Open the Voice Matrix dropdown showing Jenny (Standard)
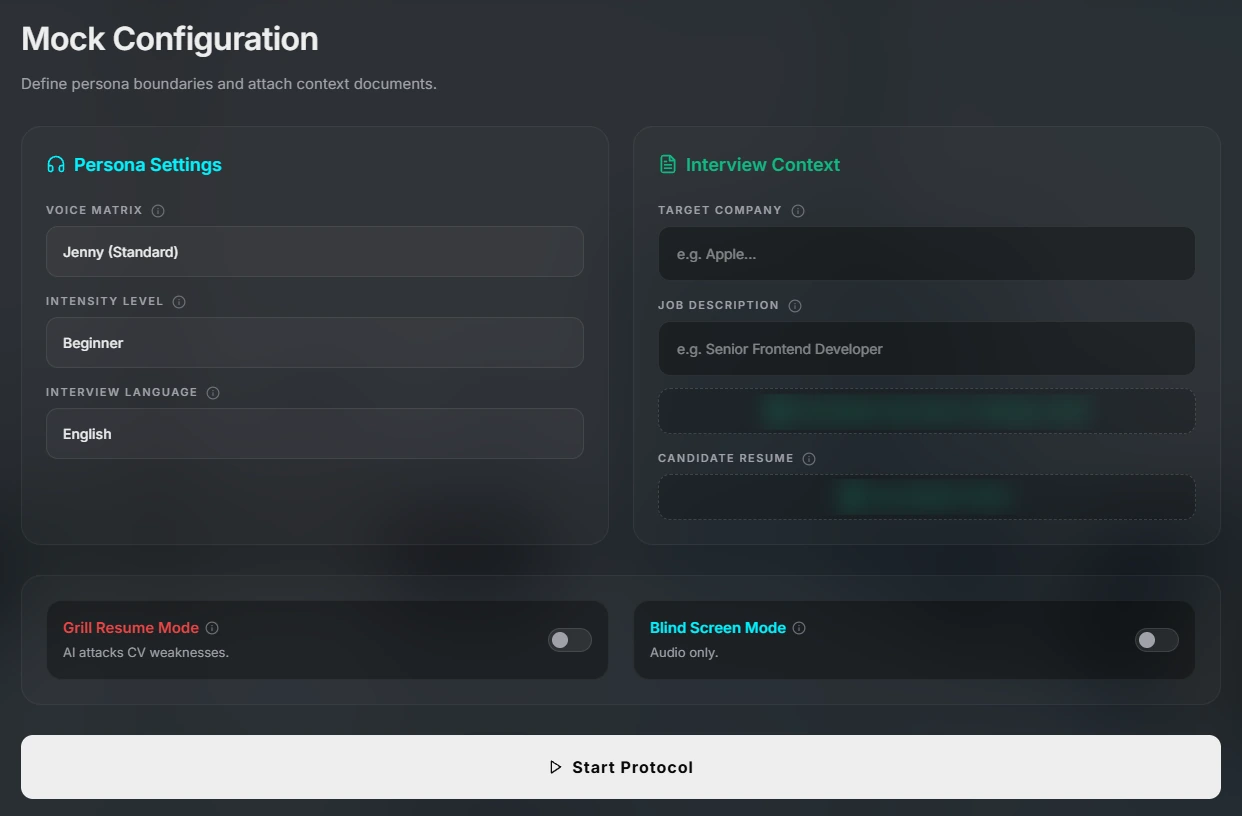The height and width of the screenshot is (816, 1242). tap(315, 252)
